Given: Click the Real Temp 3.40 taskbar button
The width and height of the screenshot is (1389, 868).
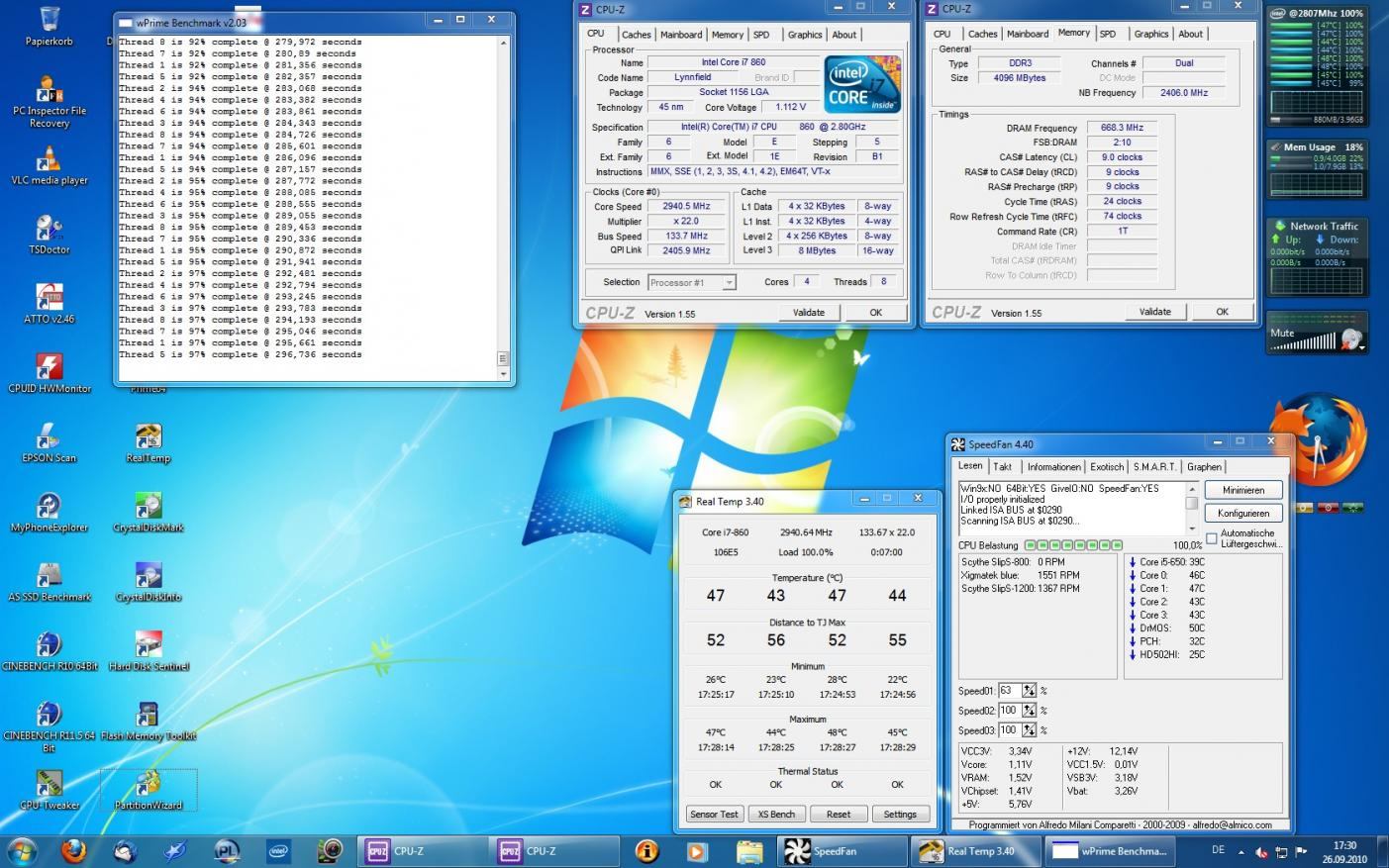Looking at the screenshot, I should pyautogui.click(x=977, y=850).
